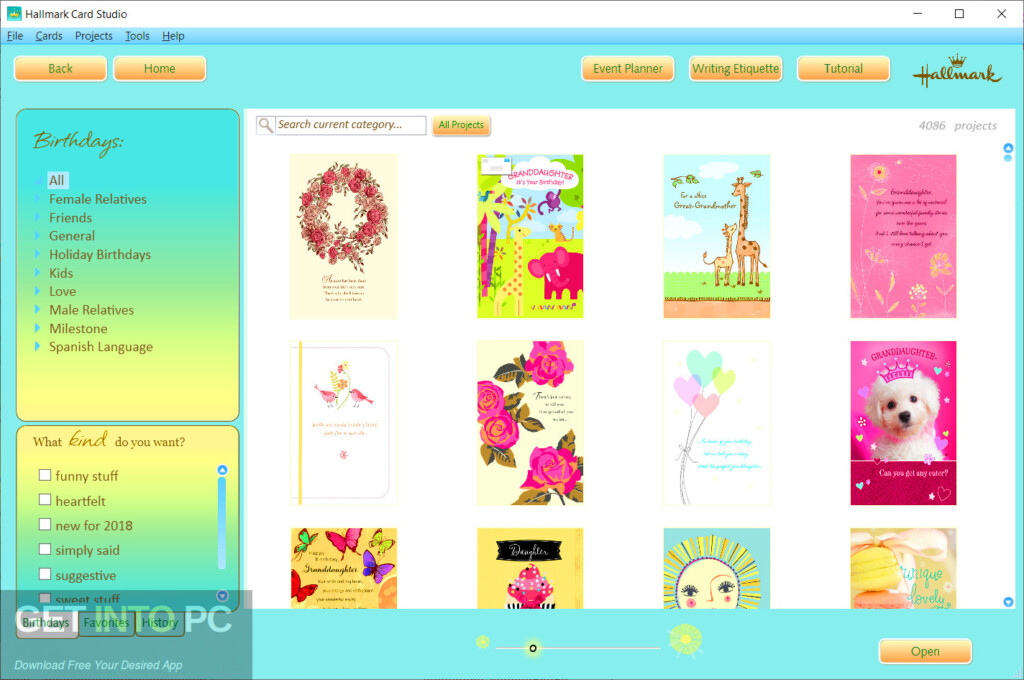The height and width of the screenshot is (680, 1024).
Task: Expand the Love category arrow
Action: coord(37,291)
